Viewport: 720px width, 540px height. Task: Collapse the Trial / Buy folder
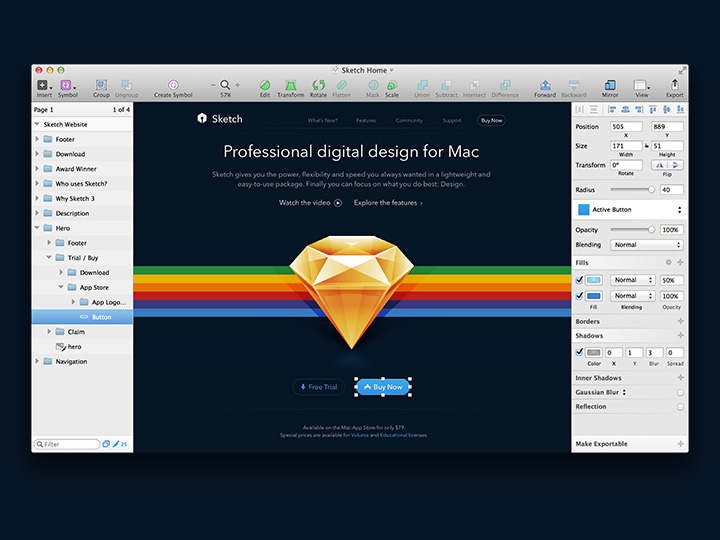[x=49, y=257]
